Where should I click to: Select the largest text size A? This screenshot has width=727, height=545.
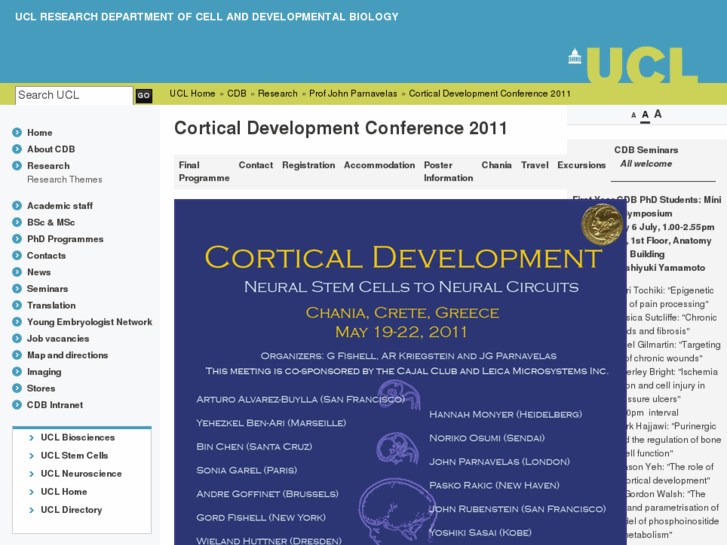pos(657,114)
